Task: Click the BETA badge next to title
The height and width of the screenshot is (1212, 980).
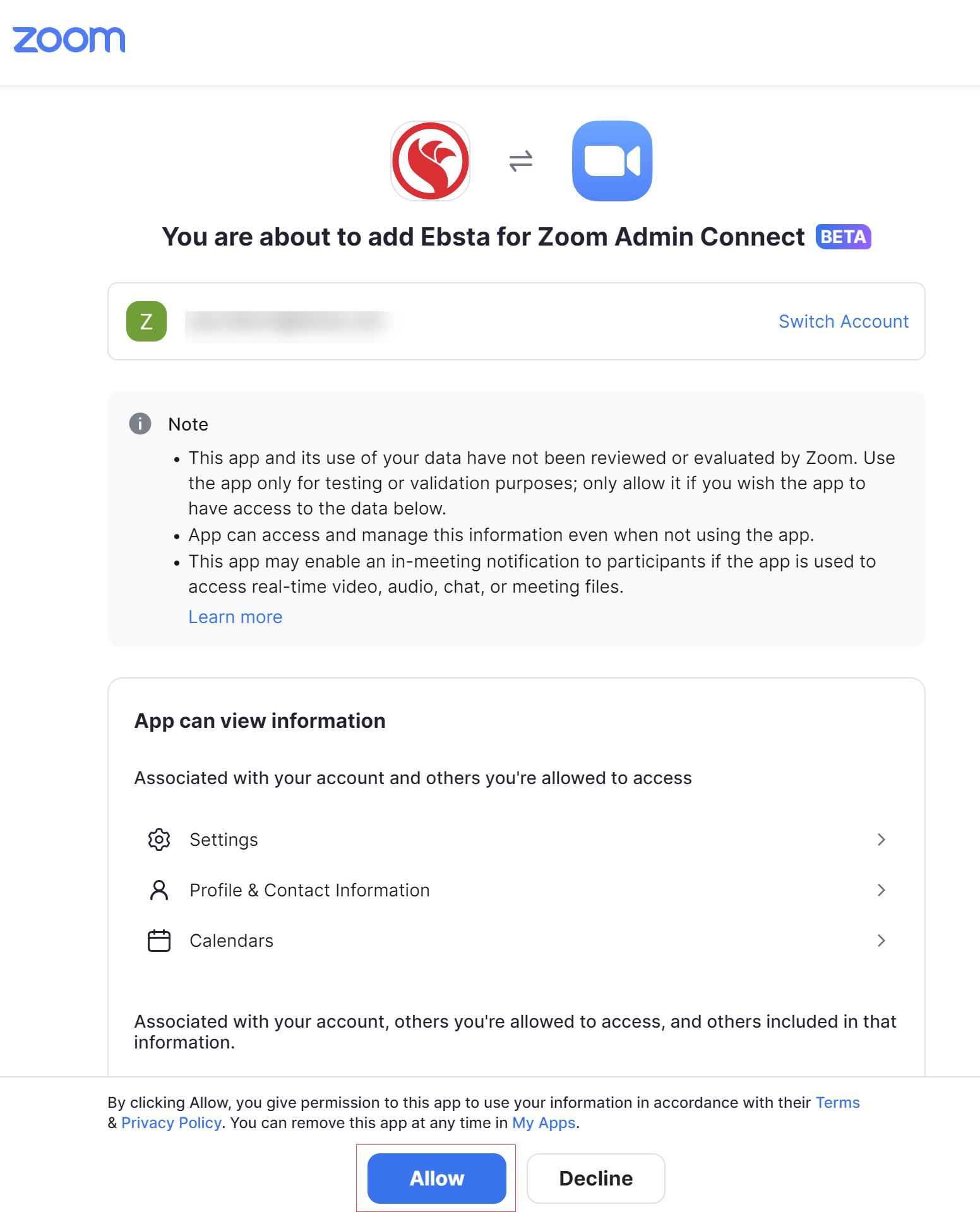Action: tap(843, 237)
